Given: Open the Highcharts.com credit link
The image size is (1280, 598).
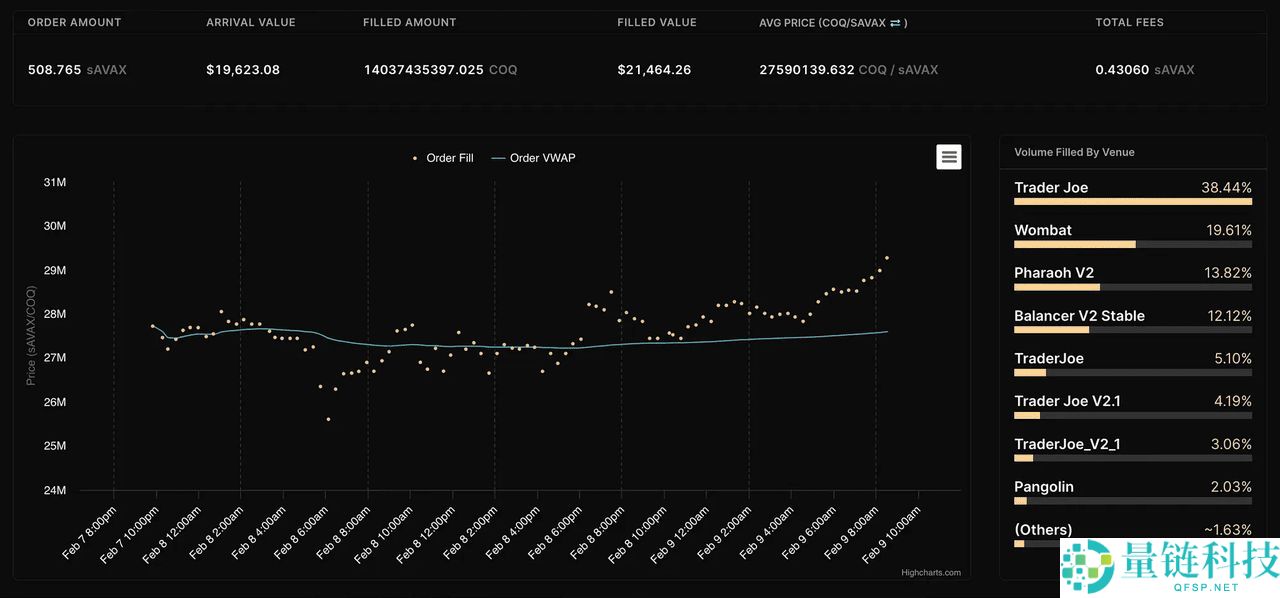Looking at the screenshot, I should click(x=929, y=573).
